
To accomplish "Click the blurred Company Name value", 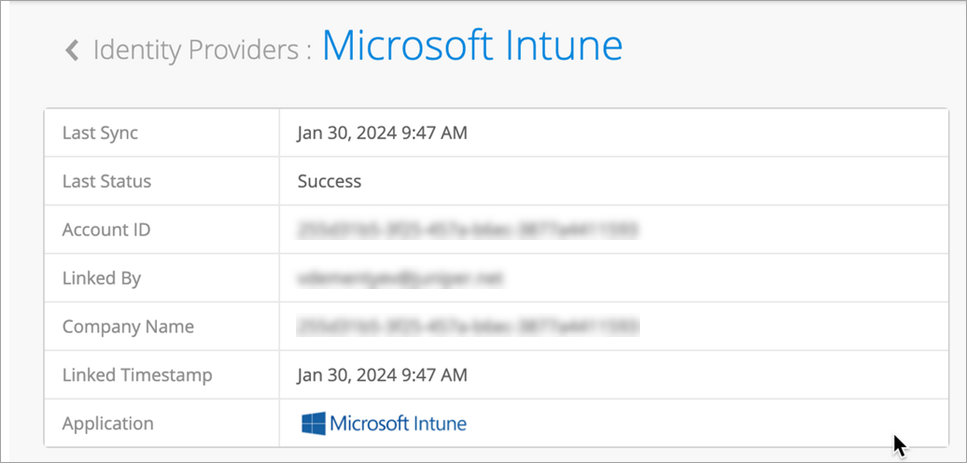I will (468, 326).
